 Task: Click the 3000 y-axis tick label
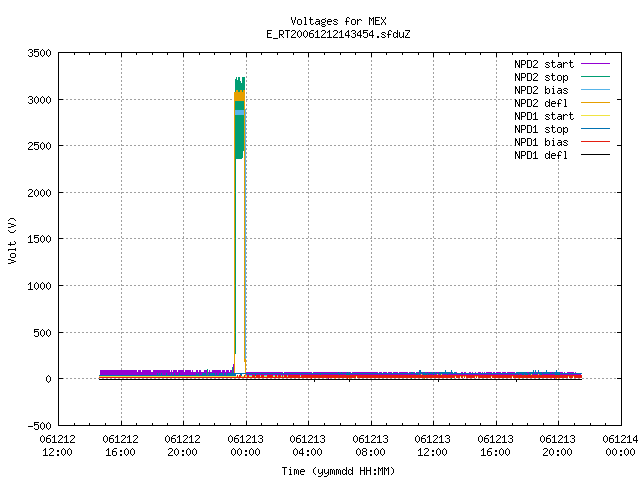(40, 100)
